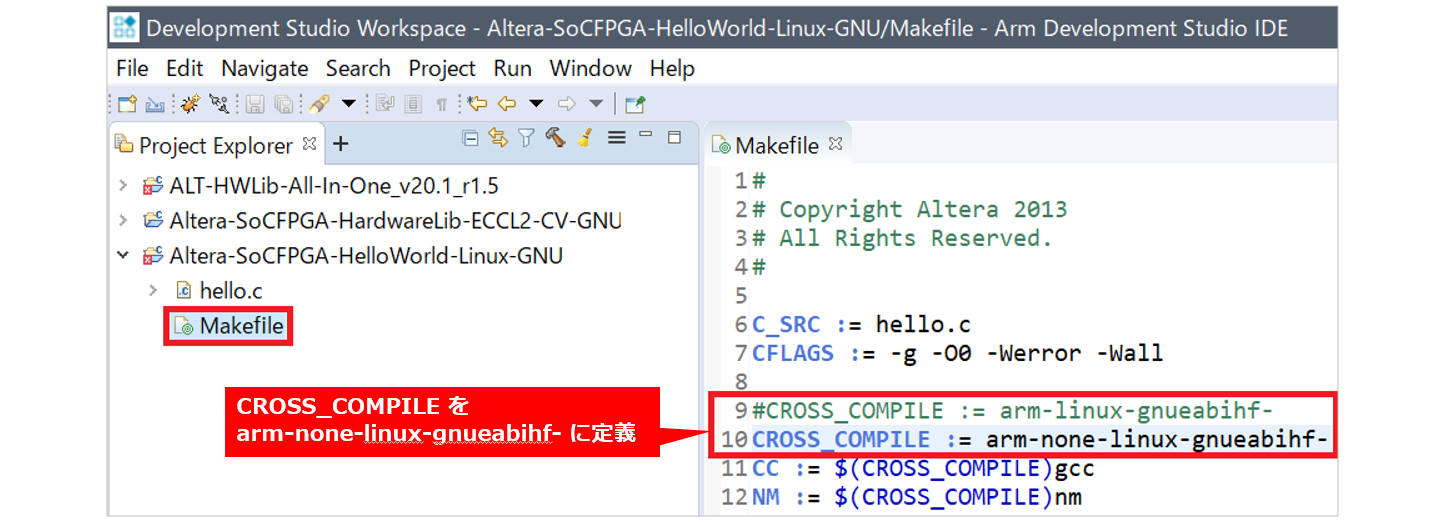This screenshot has width=1444, height=522.
Task: Open the File menu
Action: (x=132, y=68)
